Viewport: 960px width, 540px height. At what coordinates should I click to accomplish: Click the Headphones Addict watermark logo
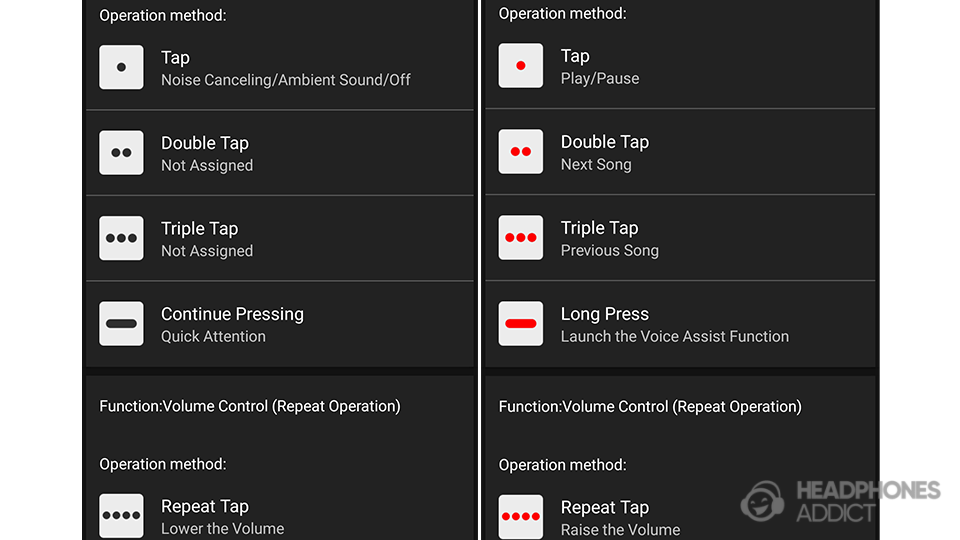tap(840, 501)
